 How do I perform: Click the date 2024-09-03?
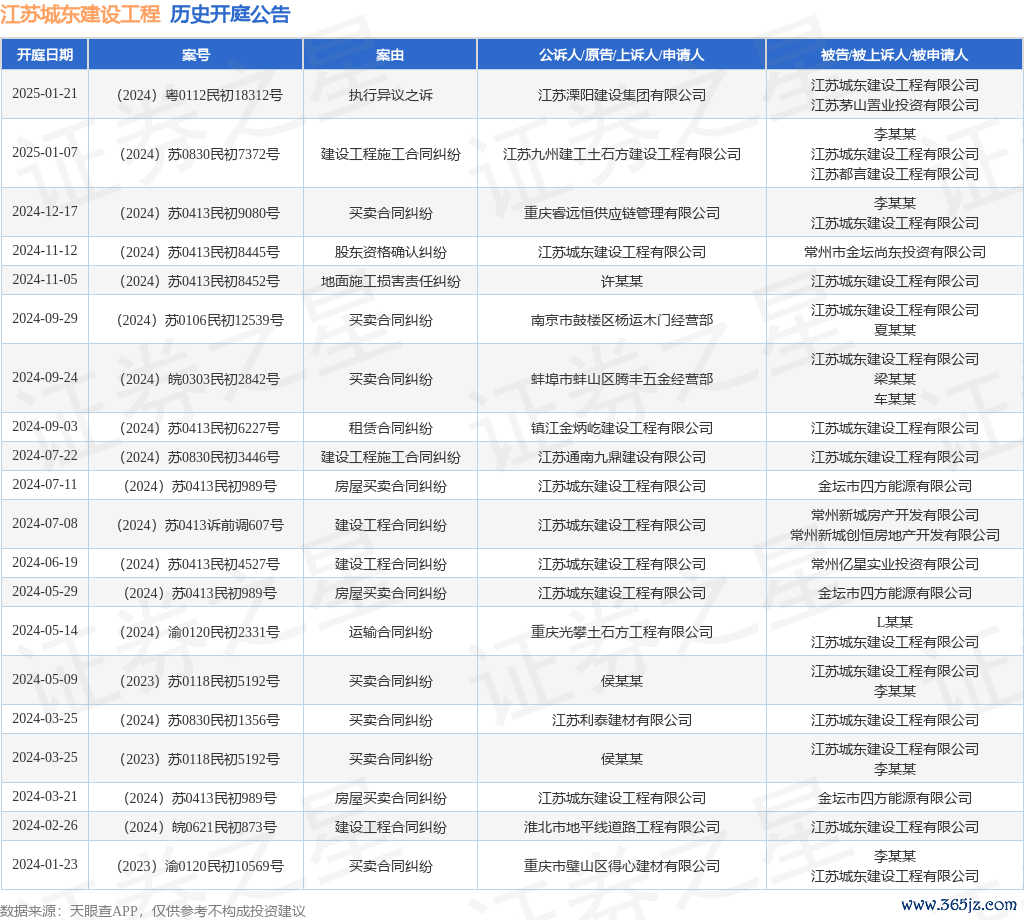pos(44,426)
